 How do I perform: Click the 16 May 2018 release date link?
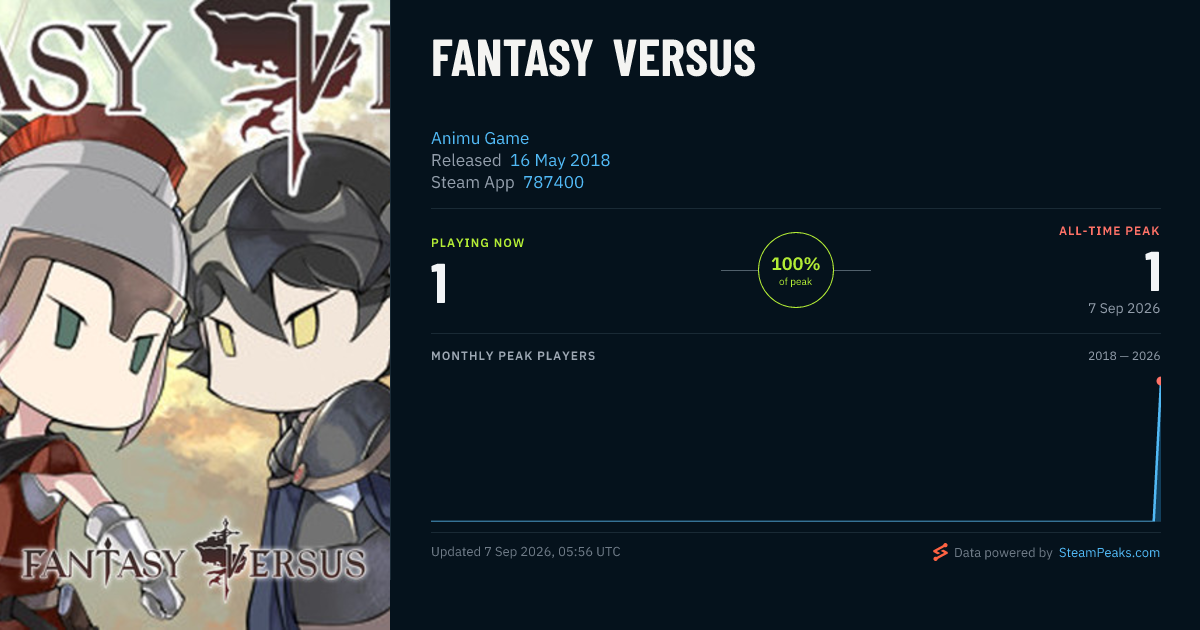tap(560, 160)
